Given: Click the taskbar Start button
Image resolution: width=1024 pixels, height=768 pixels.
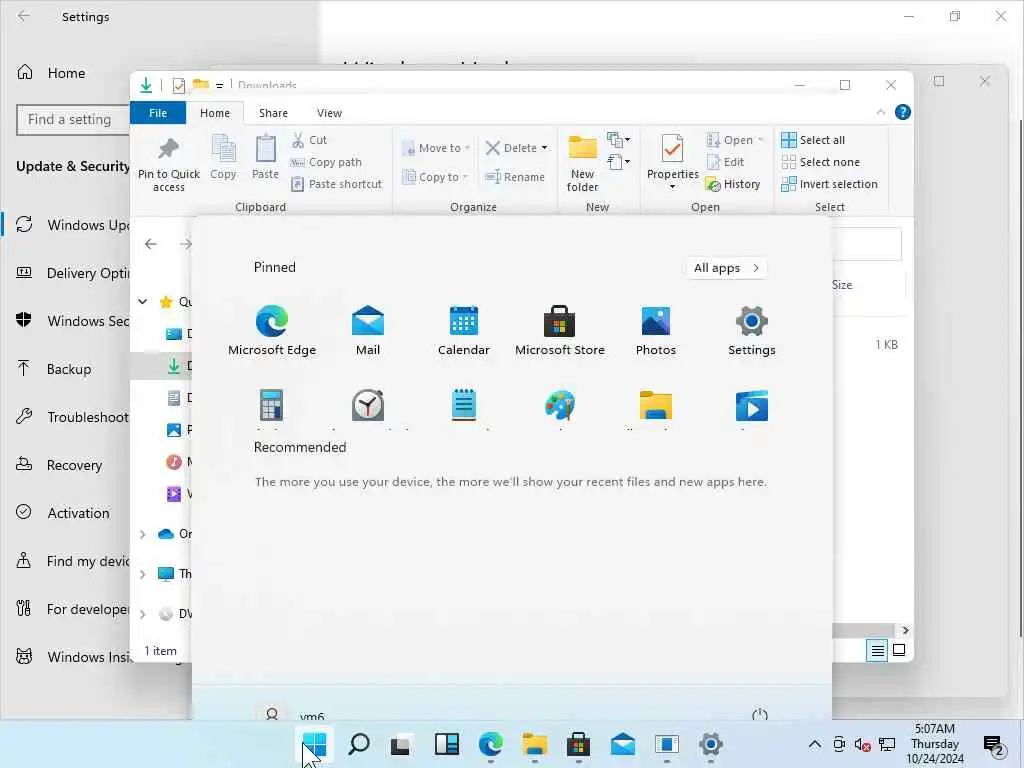Looking at the screenshot, I should (315, 743).
